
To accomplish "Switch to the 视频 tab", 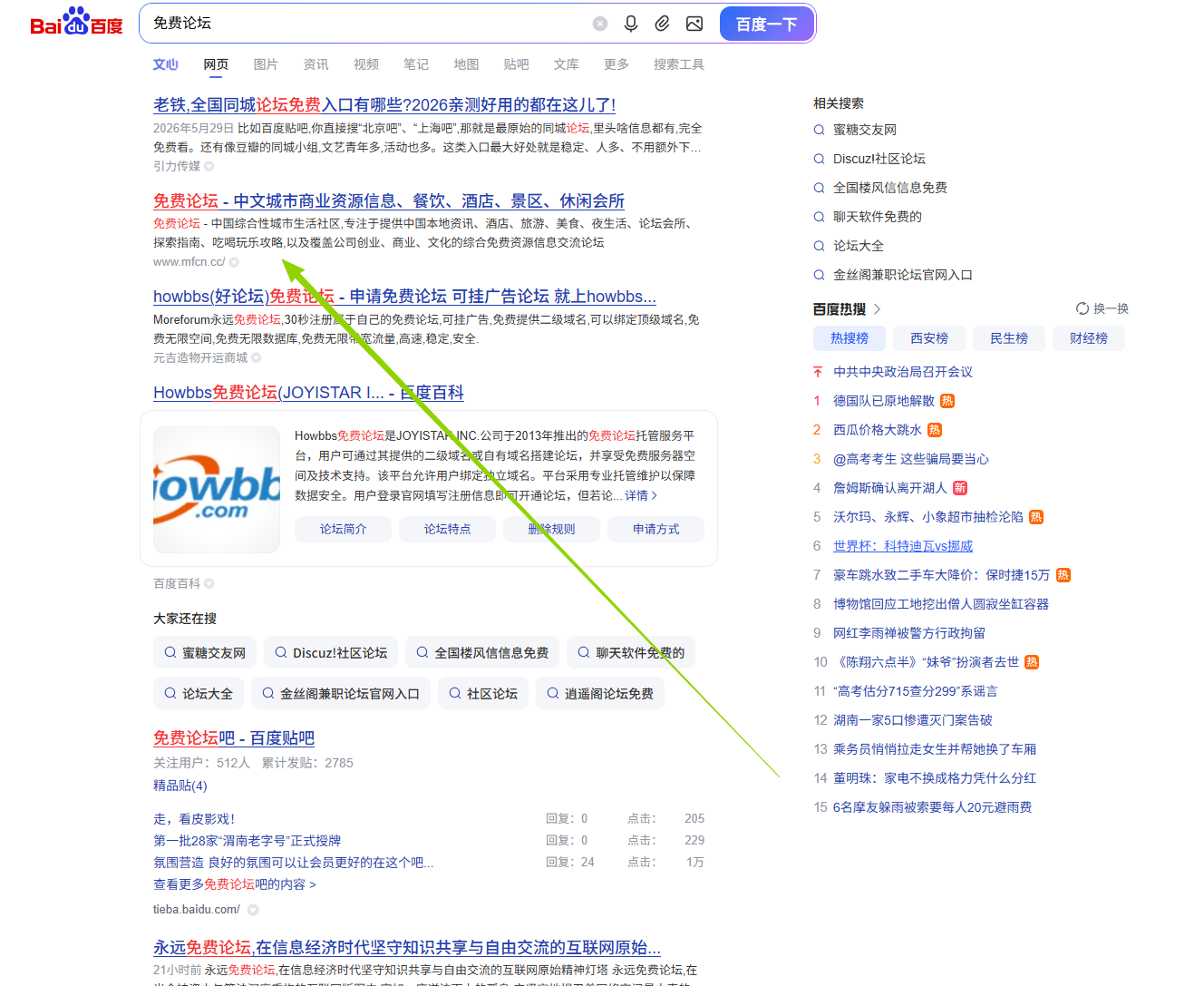I will [x=366, y=64].
